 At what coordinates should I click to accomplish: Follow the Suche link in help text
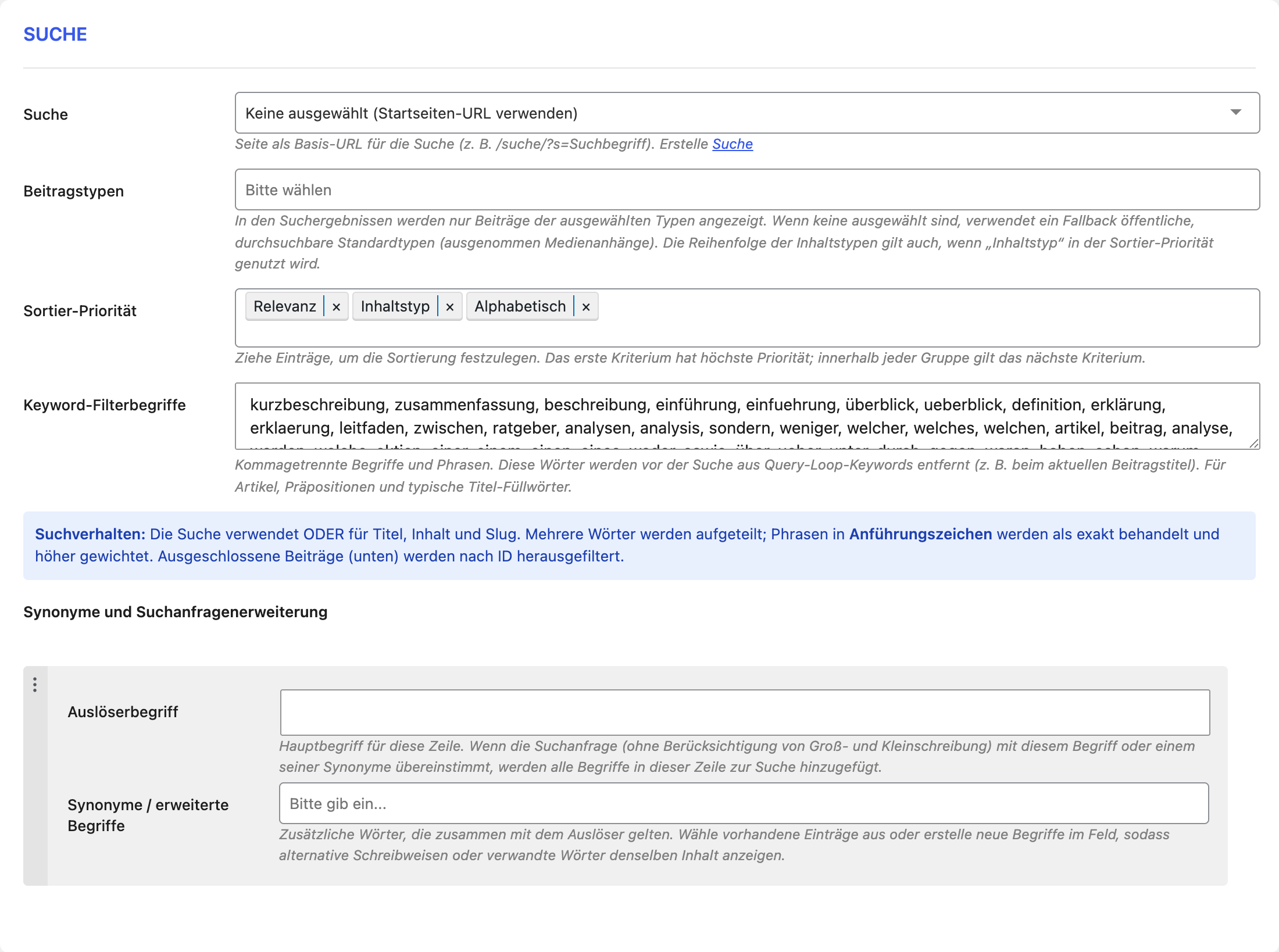click(x=733, y=144)
